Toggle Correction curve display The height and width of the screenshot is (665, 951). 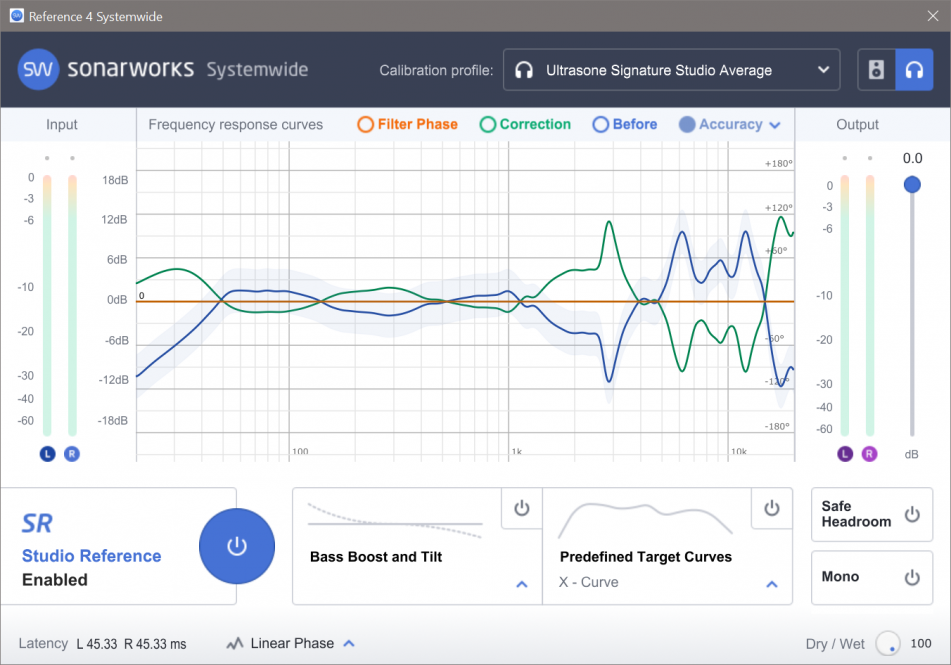click(525, 124)
